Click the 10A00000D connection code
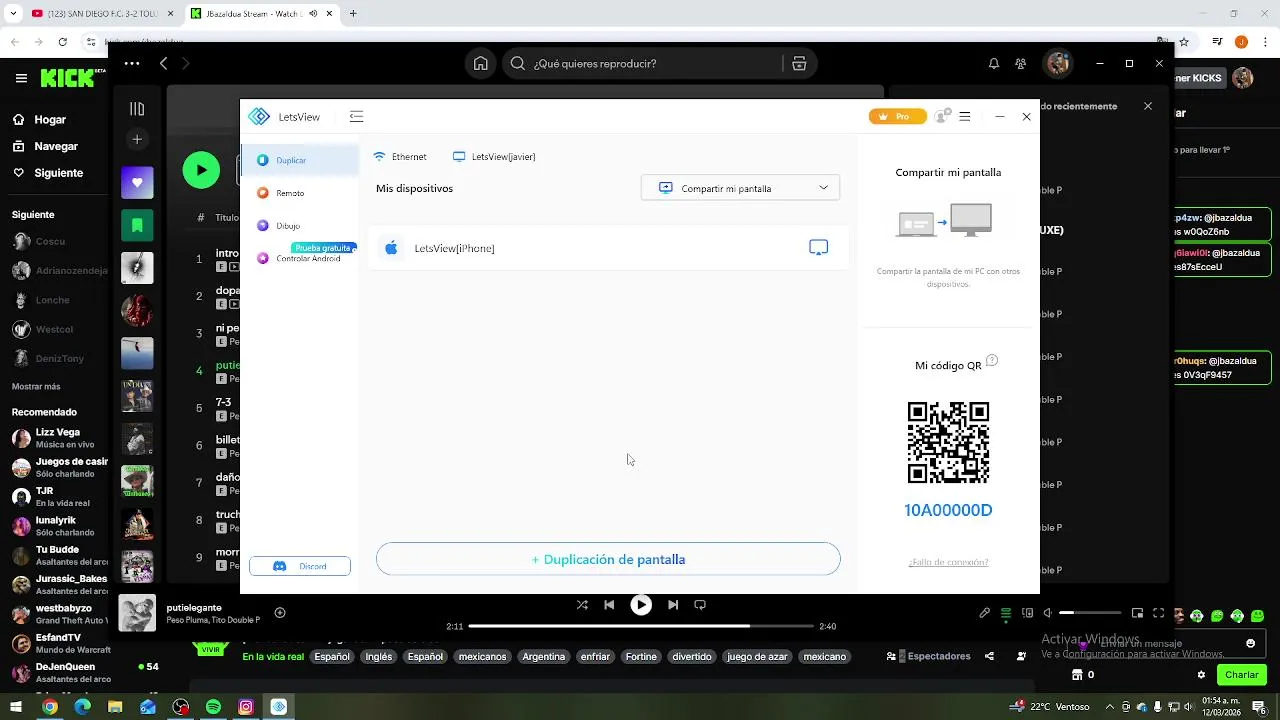The image size is (1280, 720). point(948,511)
